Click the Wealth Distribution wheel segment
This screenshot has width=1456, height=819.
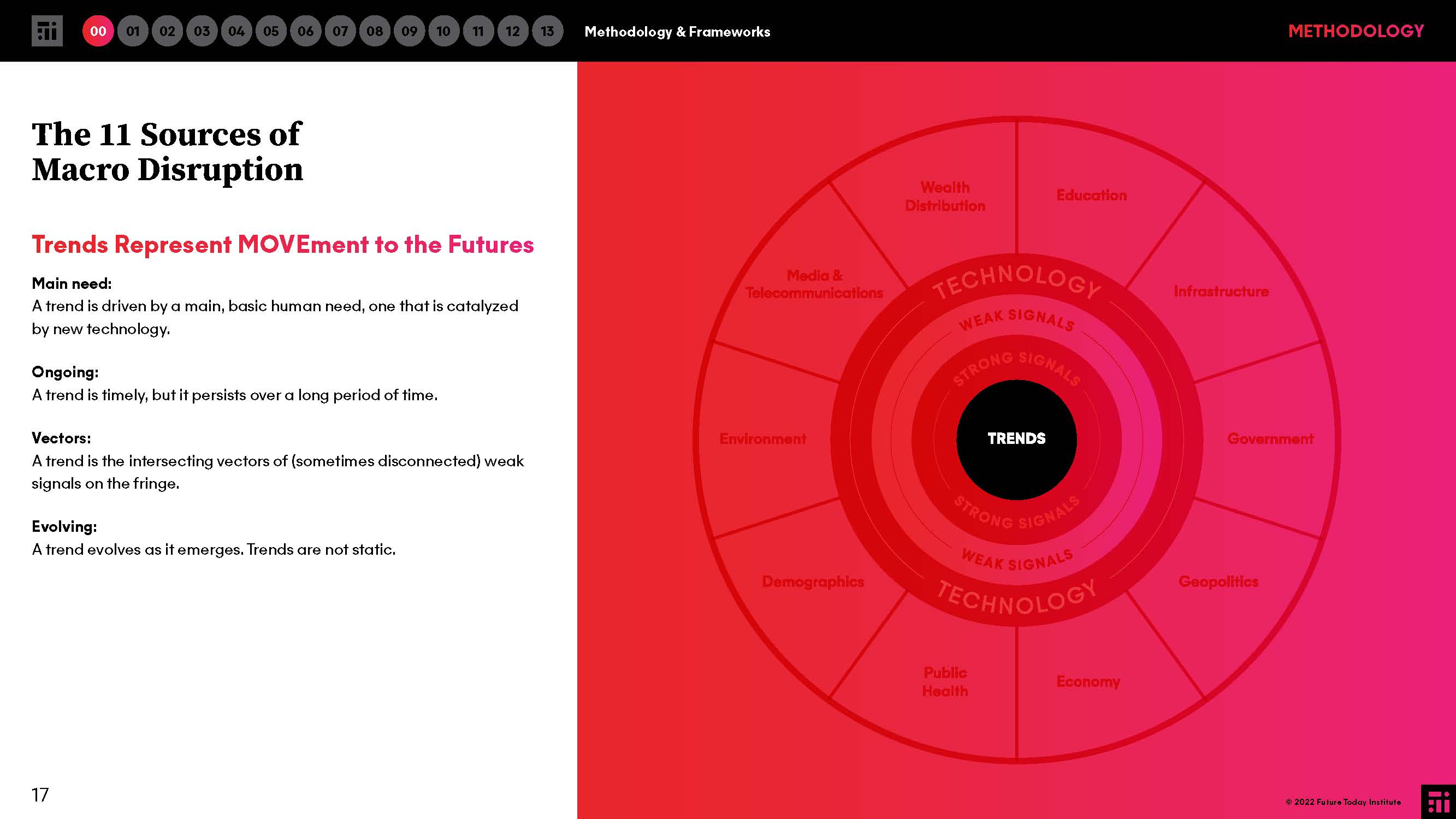click(945, 197)
